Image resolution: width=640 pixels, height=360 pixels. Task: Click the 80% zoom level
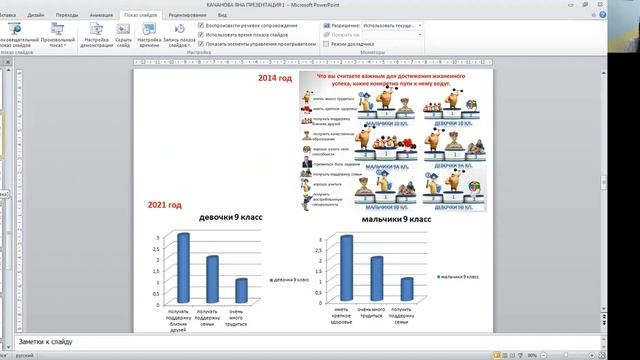pyautogui.click(x=532, y=356)
